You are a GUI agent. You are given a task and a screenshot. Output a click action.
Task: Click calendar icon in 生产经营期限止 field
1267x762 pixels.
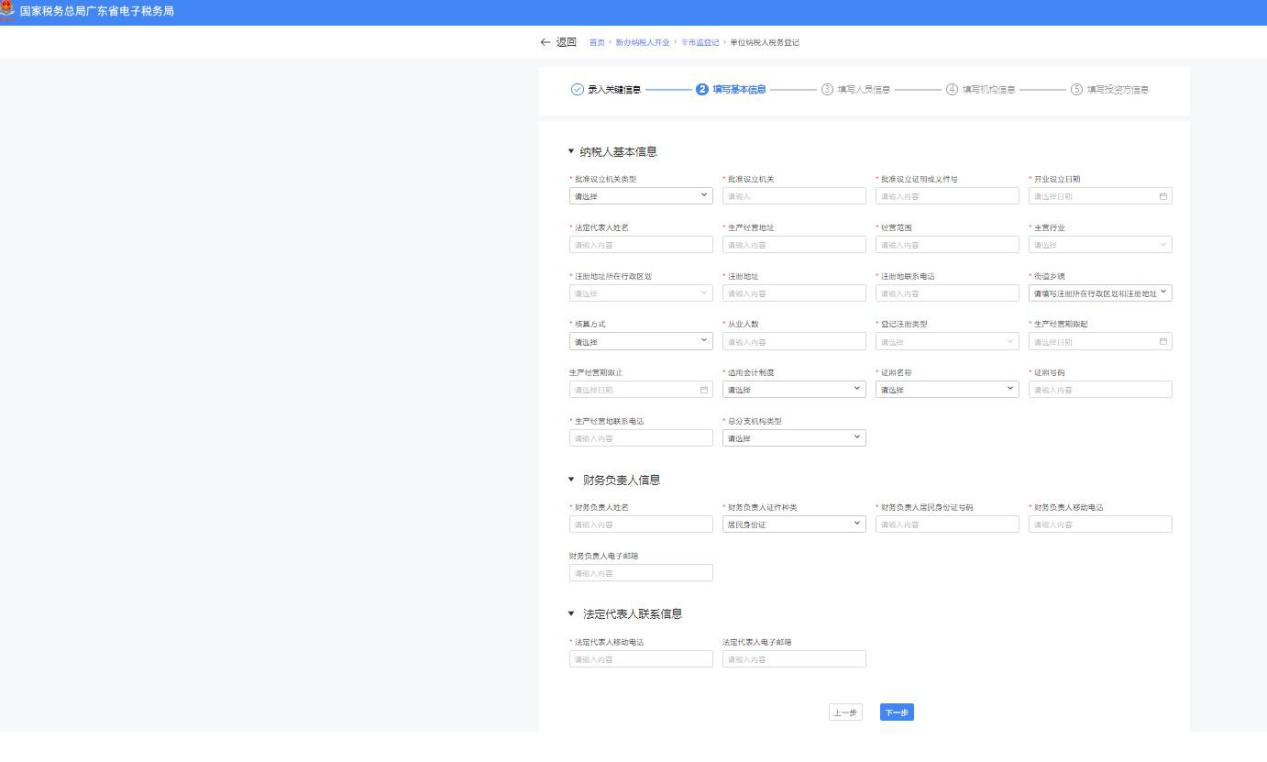[704, 389]
